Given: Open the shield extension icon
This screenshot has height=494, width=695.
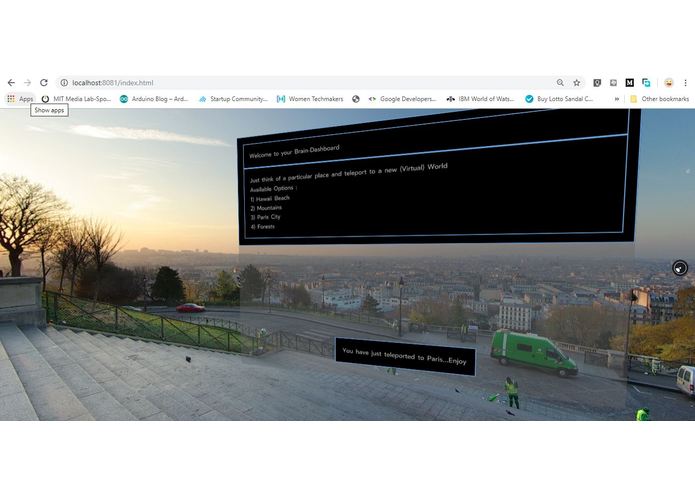Looking at the screenshot, I should 597,83.
